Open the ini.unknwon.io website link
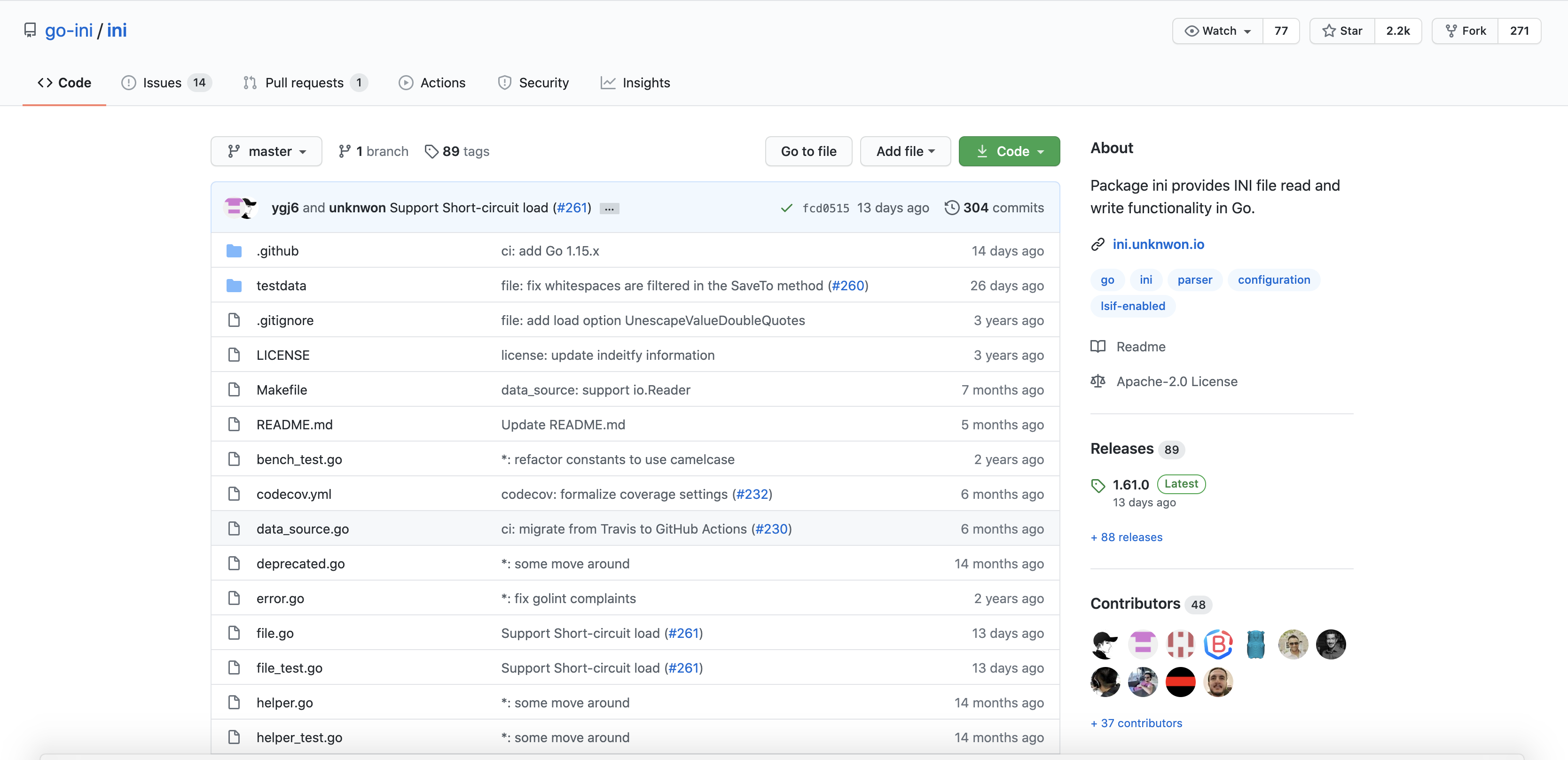Image resolution: width=1568 pixels, height=760 pixels. pos(1158,245)
